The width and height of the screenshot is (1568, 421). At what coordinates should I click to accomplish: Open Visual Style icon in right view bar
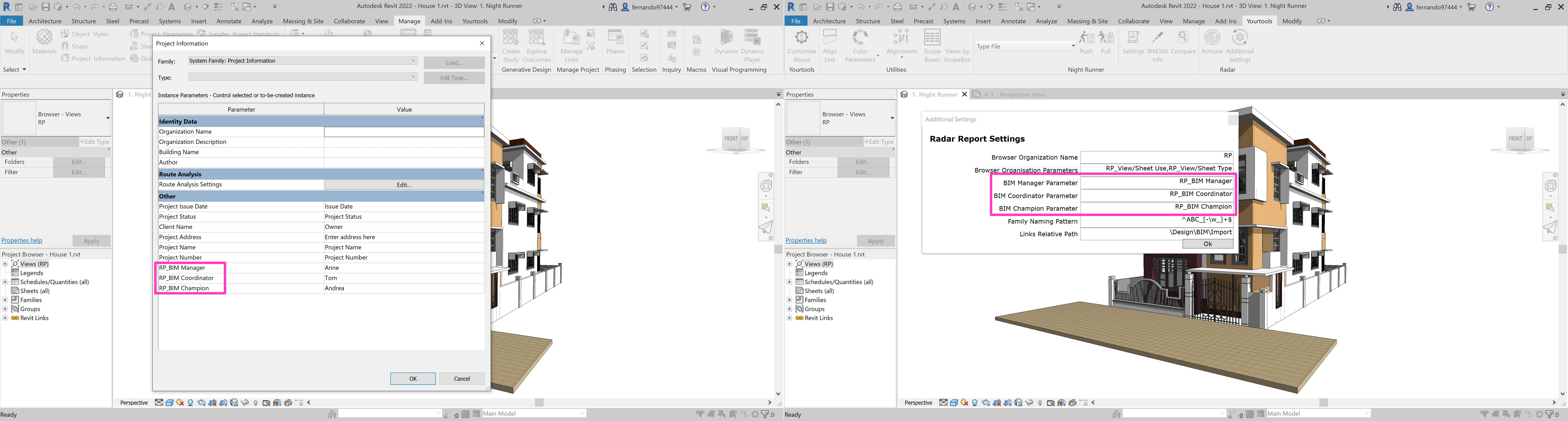(954, 403)
